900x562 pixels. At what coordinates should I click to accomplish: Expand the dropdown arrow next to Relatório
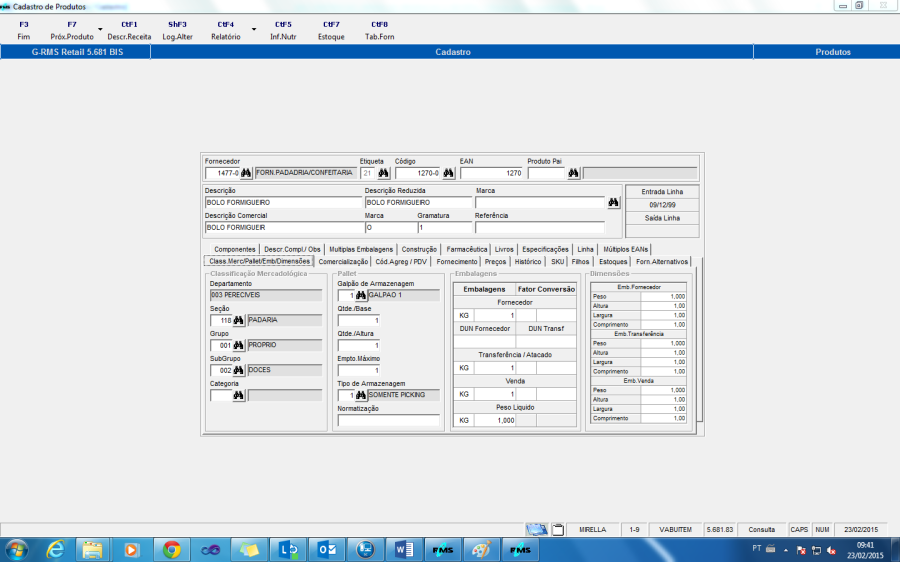pyautogui.click(x=254, y=29)
